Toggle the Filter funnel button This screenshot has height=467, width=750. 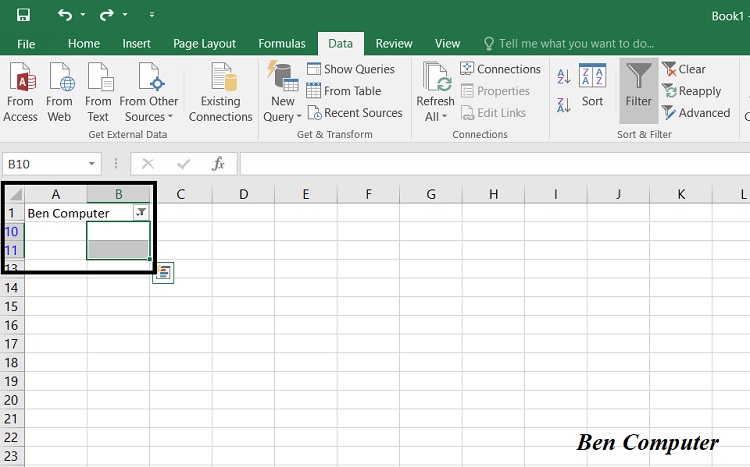[639, 90]
